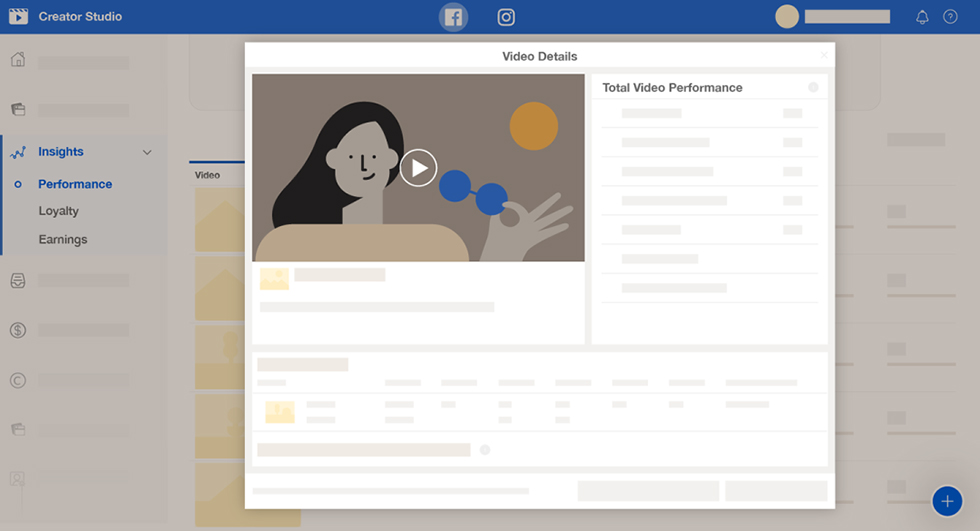Open the Monetization dollar icon in sidebar
980x531 pixels.
click(17, 330)
